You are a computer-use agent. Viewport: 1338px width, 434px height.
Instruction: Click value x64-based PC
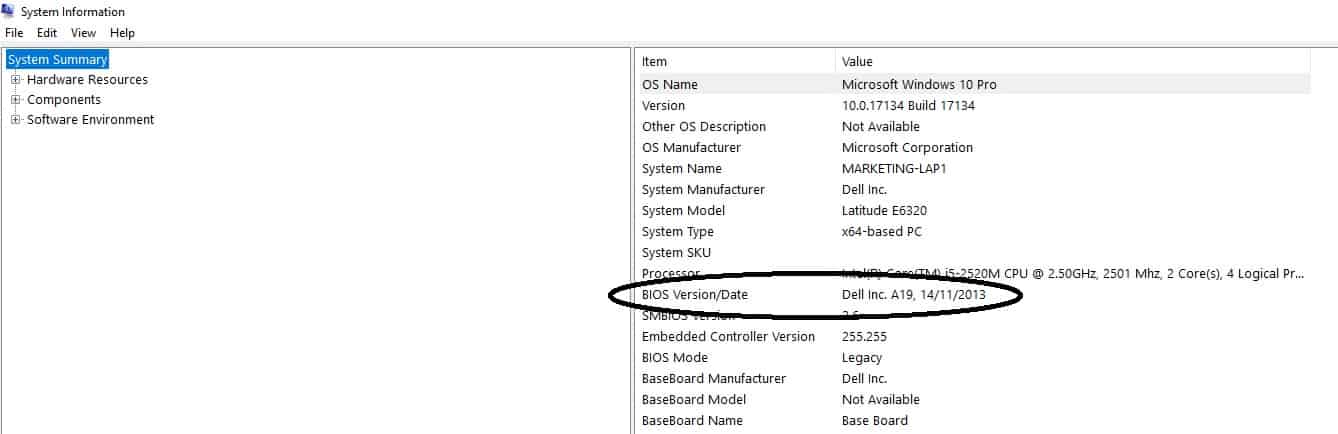[882, 232]
